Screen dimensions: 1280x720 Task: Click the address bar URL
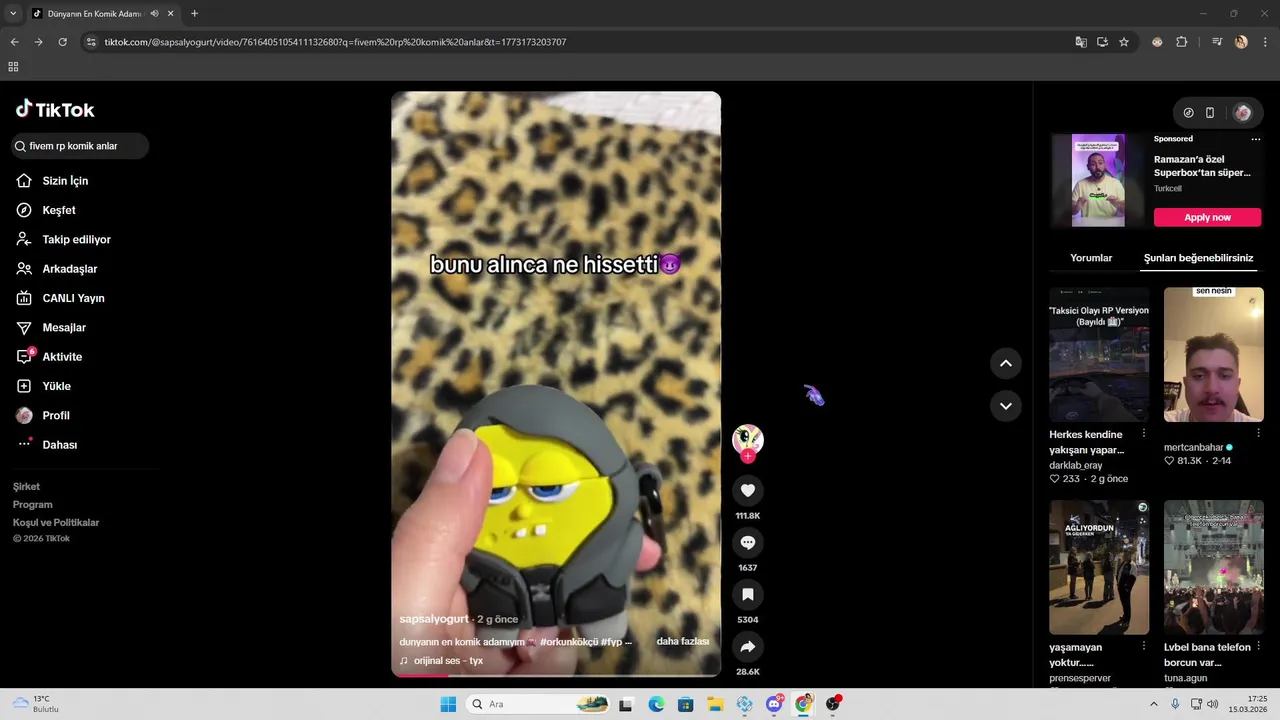[x=335, y=42]
